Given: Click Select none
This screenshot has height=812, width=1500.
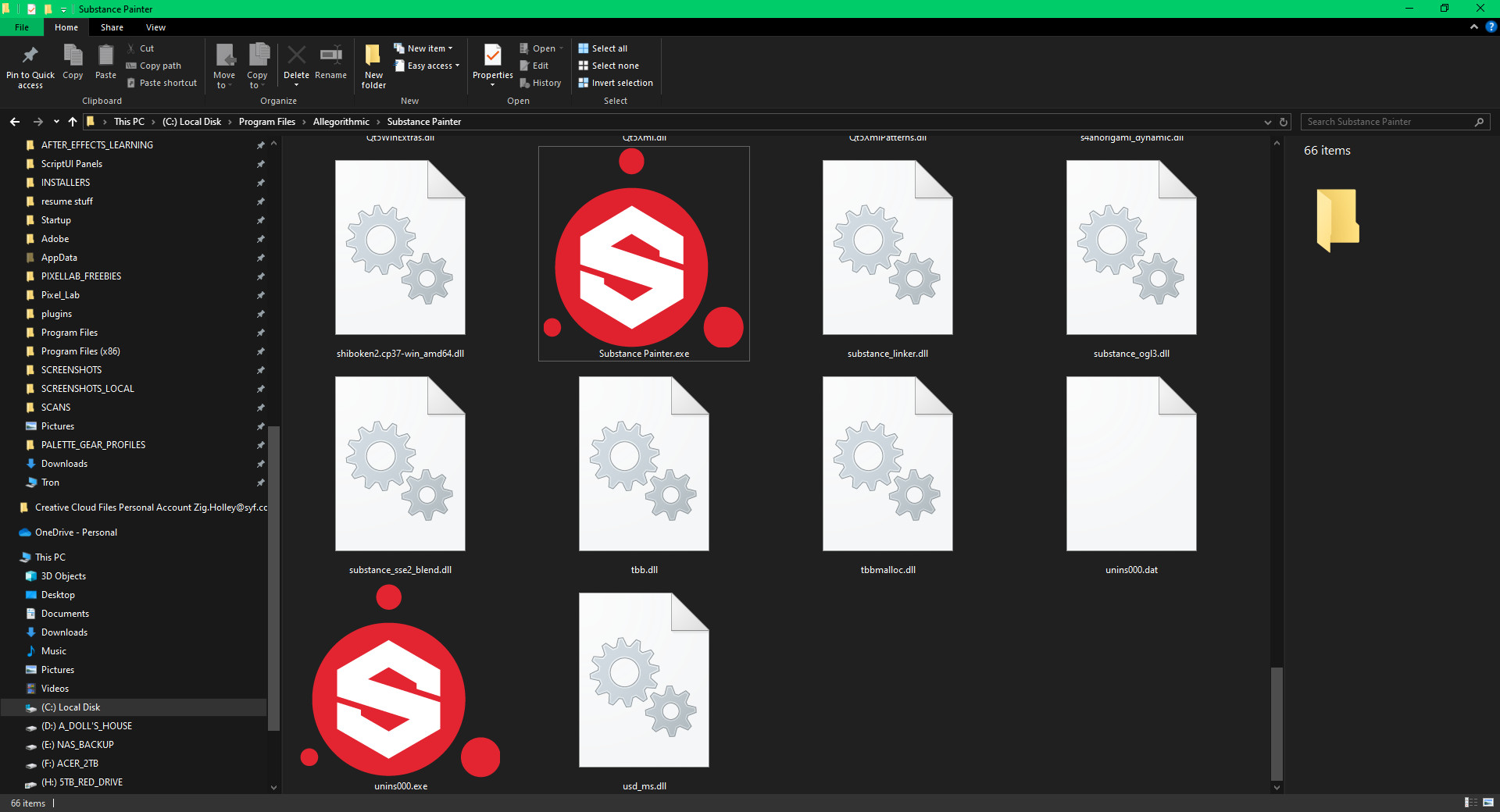Looking at the screenshot, I should [x=609, y=66].
